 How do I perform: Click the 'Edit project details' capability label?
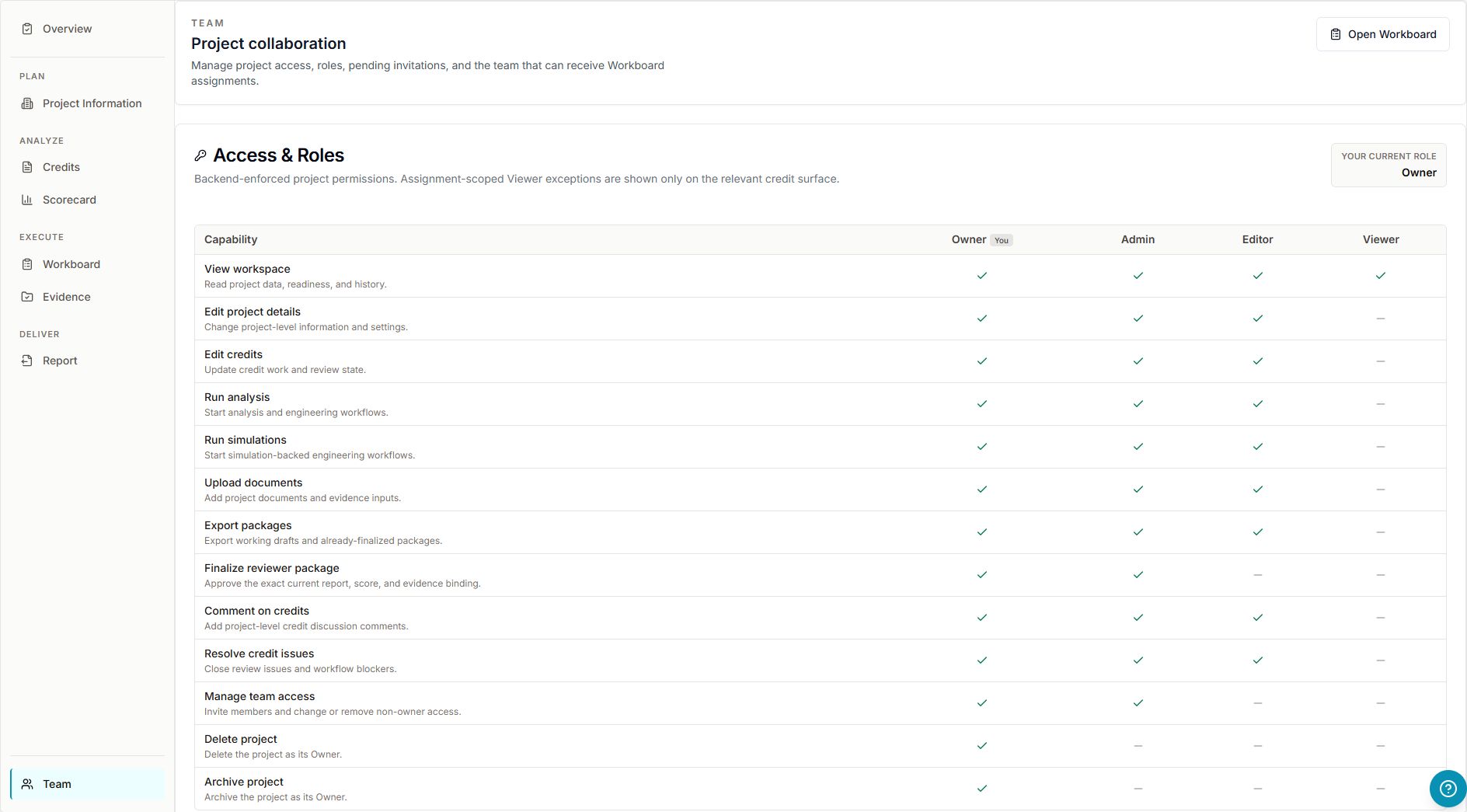coord(253,312)
